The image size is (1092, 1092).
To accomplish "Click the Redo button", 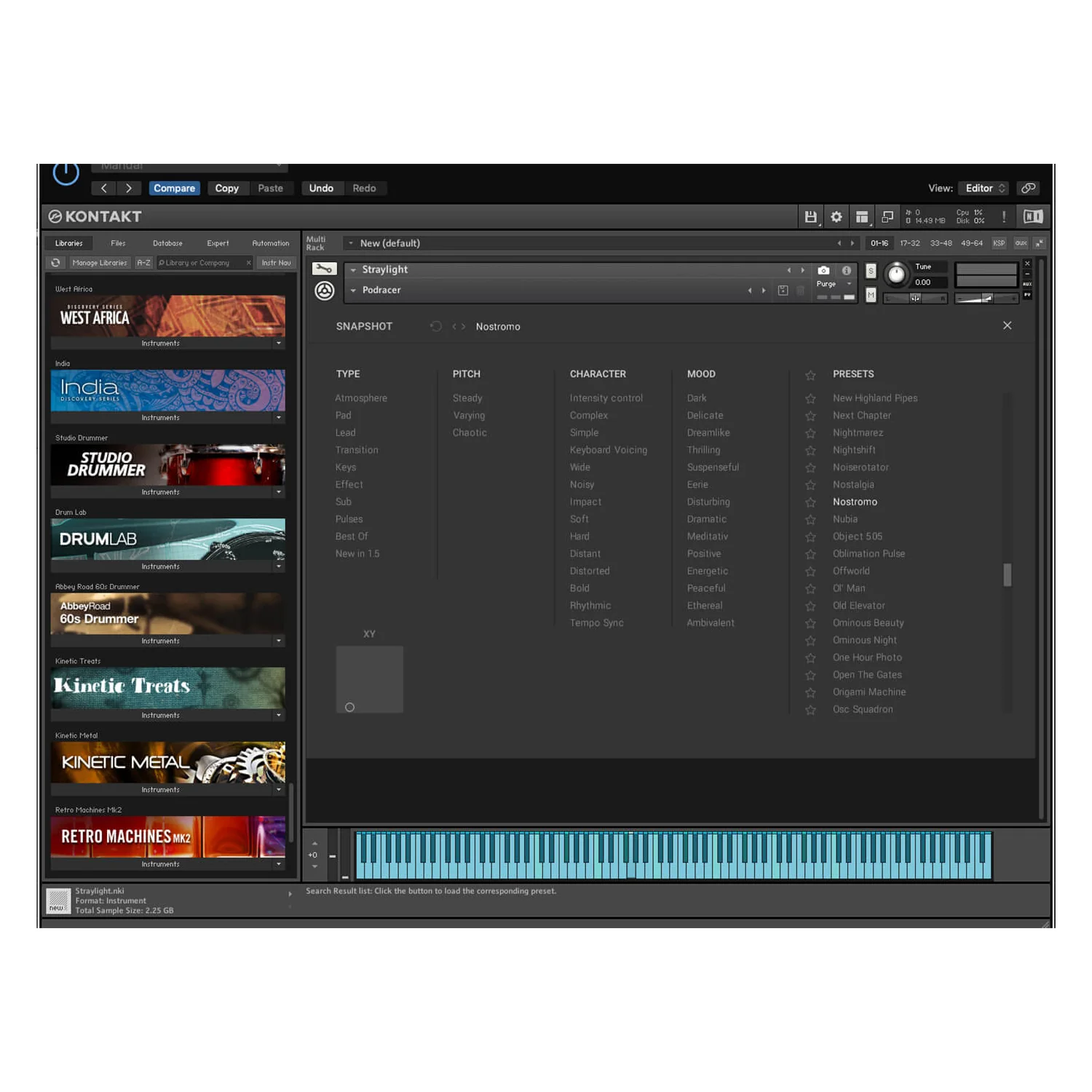I will point(364,189).
